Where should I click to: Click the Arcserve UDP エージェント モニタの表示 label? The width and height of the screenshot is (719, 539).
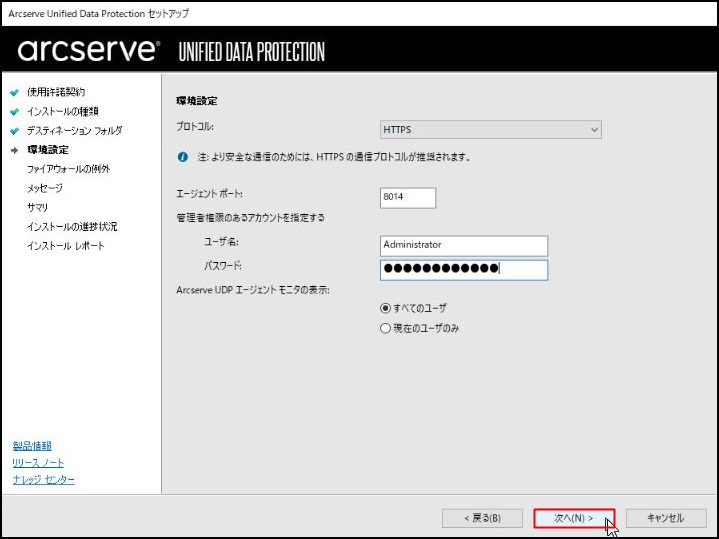[x=253, y=290]
